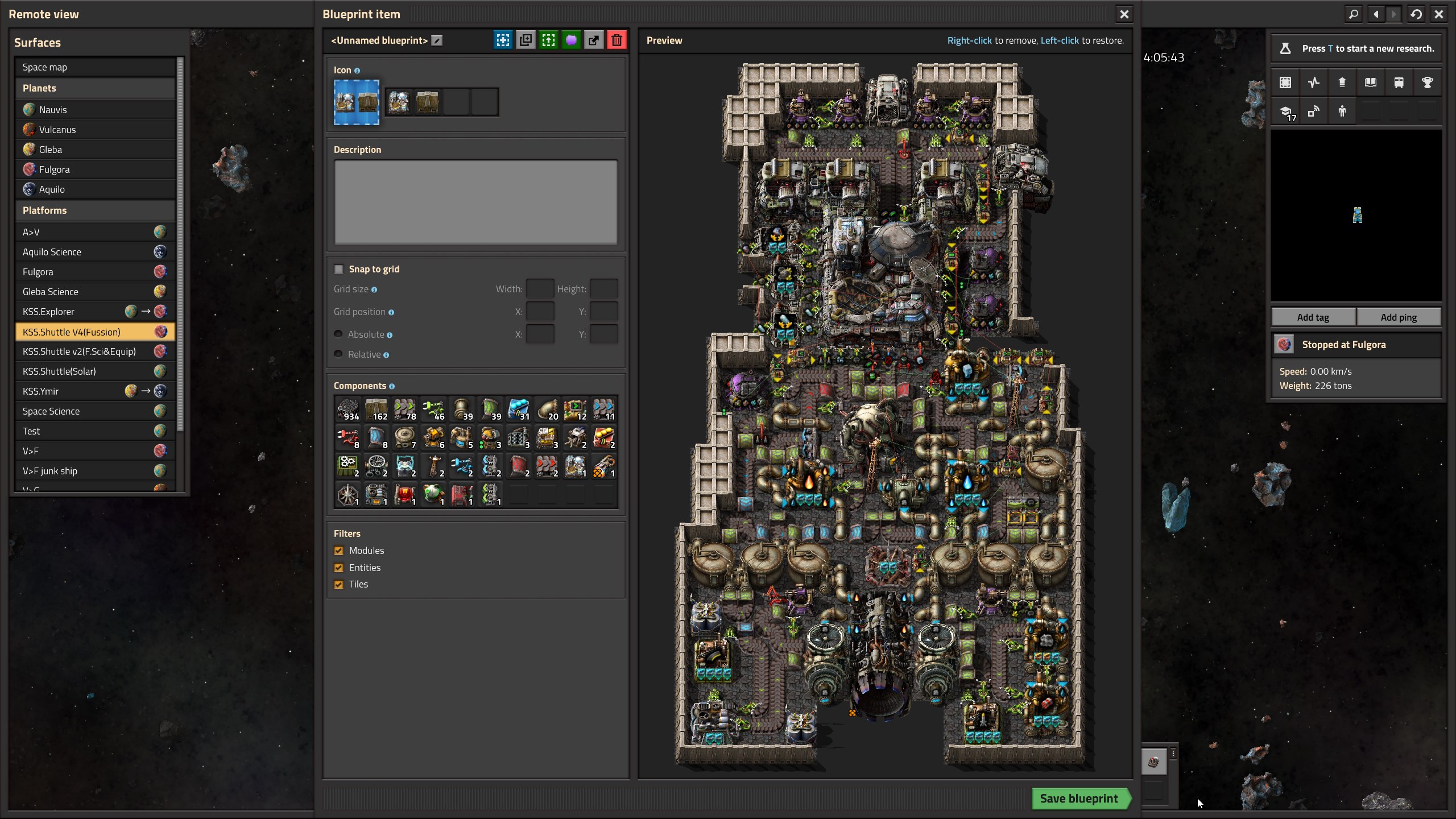This screenshot has width=1456, height=819.
Task: Click the Add ping button
Action: click(1399, 317)
